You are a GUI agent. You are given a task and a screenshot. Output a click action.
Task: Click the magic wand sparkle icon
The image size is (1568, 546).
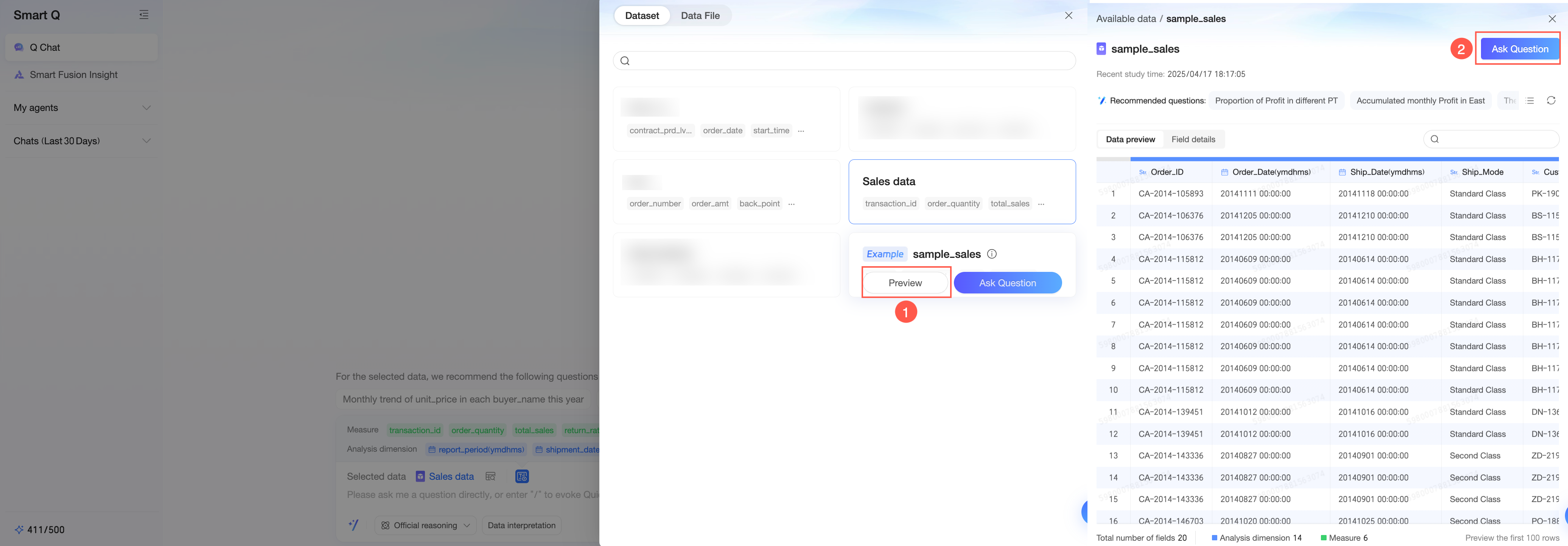pyautogui.click(x=354, y=525)
